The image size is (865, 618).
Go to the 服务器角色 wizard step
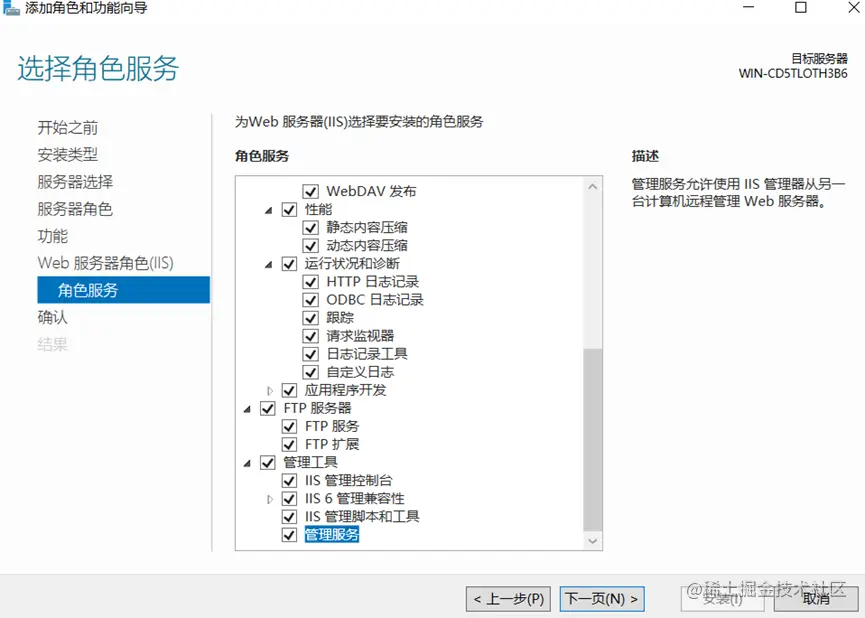(x=75, y=209)
